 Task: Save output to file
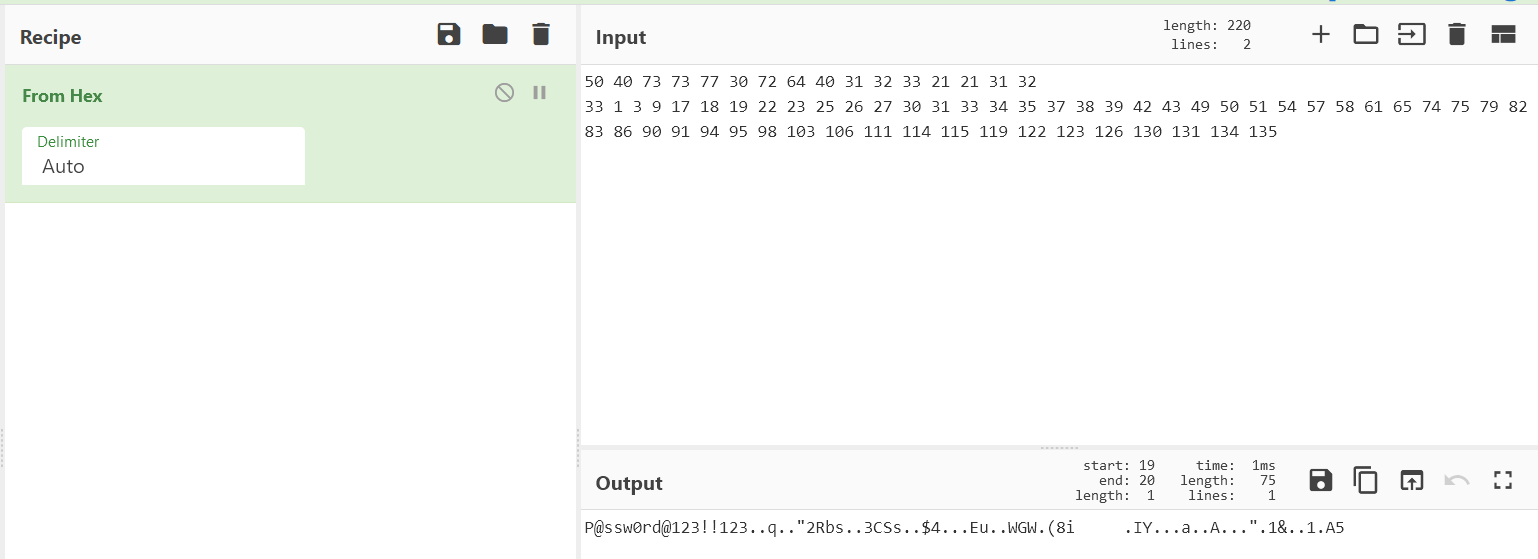pyautogui.click(x=1320, y=480)
